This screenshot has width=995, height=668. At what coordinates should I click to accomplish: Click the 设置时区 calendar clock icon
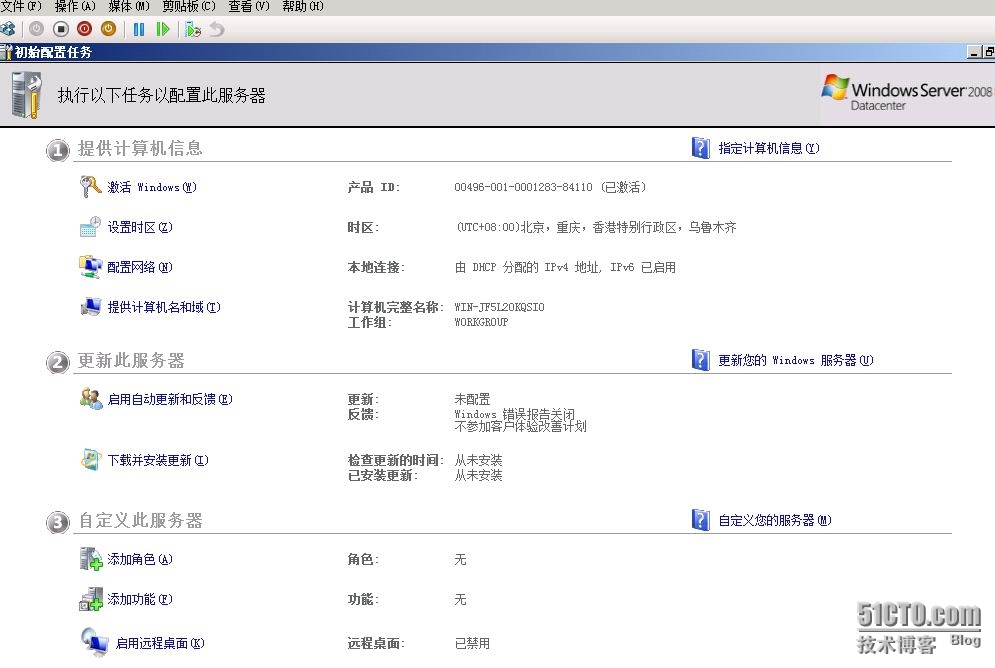click(90, 226)
